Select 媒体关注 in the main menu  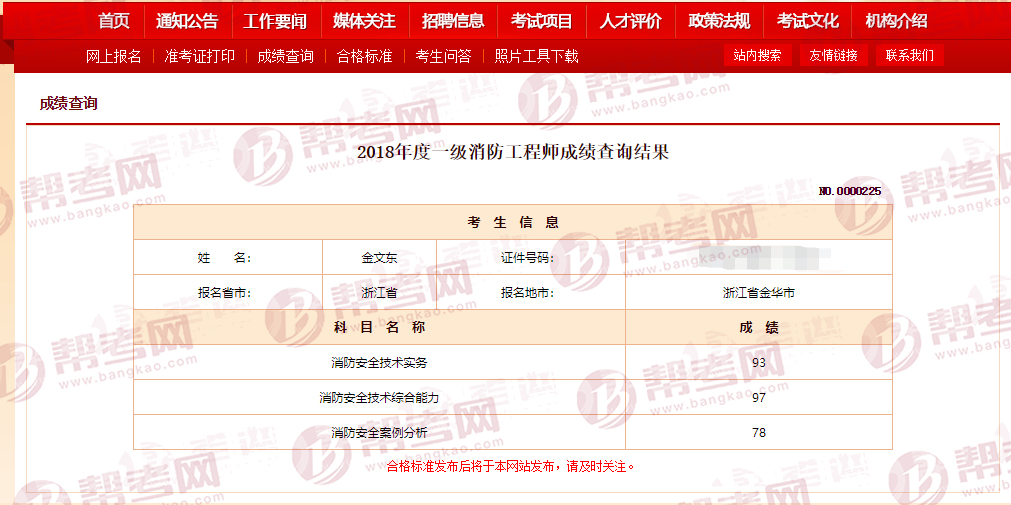pyautogui.click(x=364, y=21)
